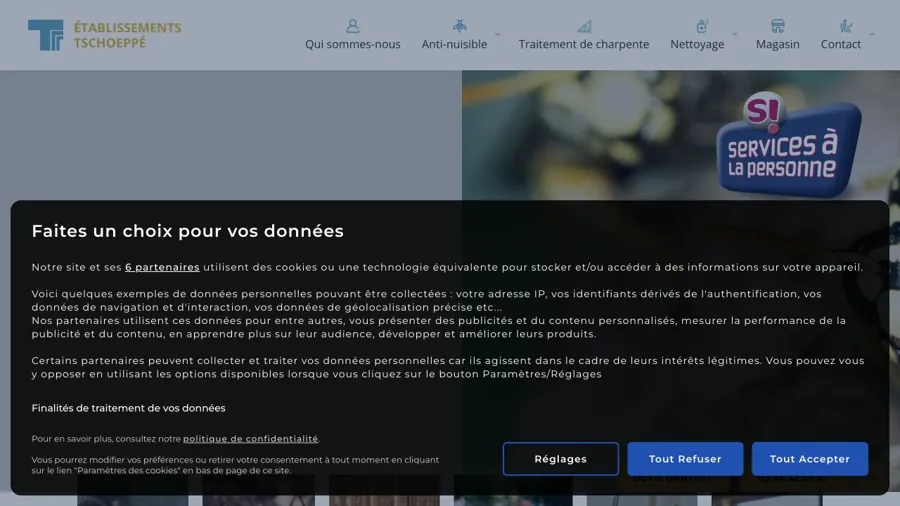
Task: Click the Services à la personne badge
Action: coord(789,145)
